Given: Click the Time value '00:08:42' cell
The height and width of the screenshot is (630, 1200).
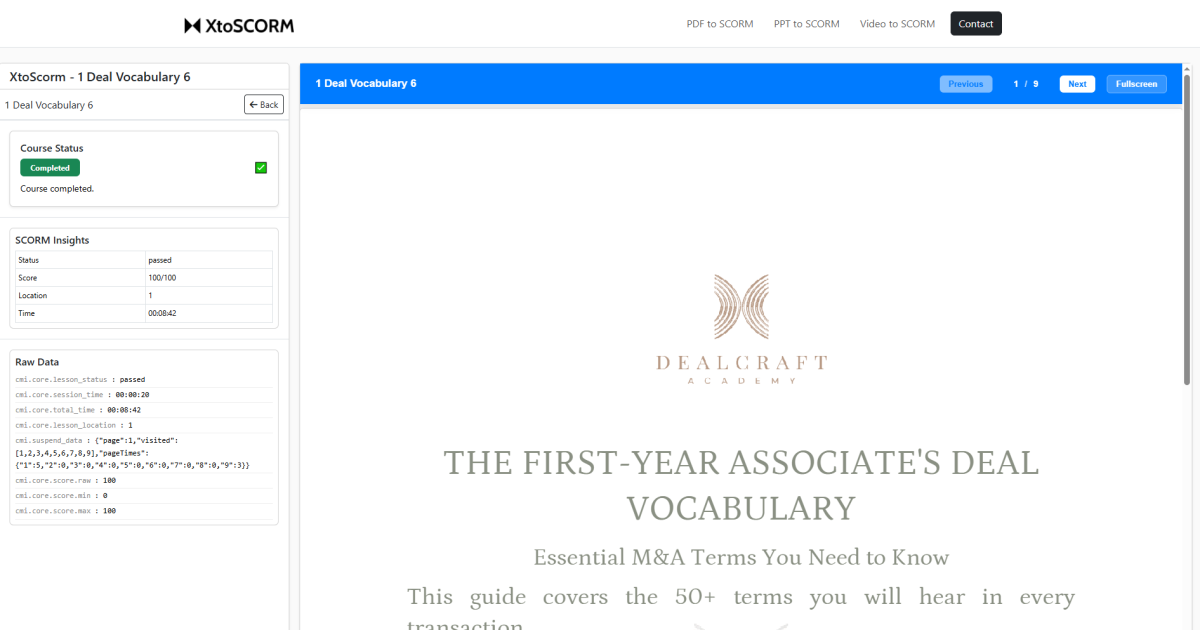Looking at the screenshot, I should pyautogui.click(x=208, y=314).
